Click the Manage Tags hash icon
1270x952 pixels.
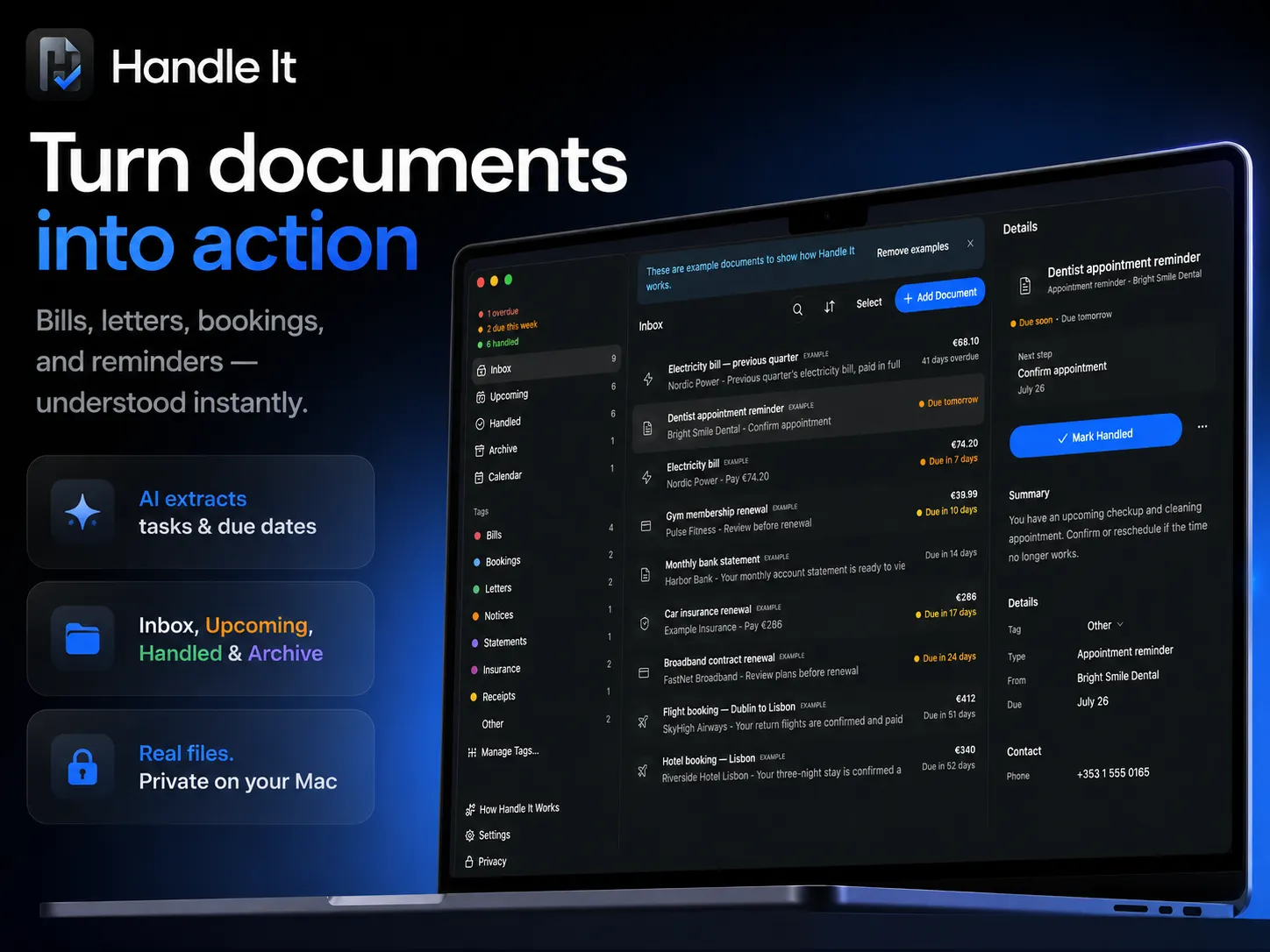[x=472, y=753]
